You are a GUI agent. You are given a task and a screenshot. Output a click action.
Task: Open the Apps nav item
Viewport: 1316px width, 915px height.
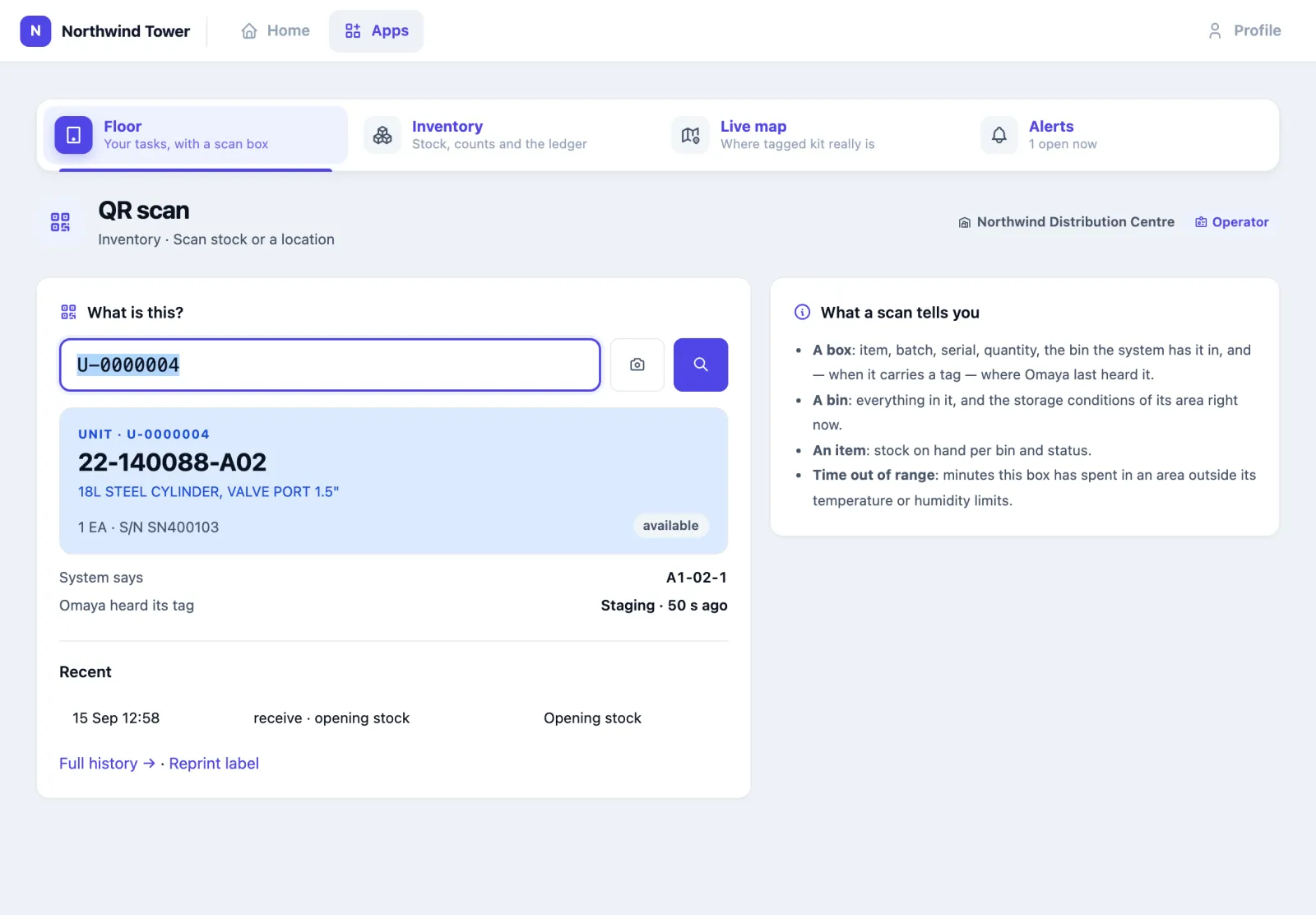click(x=377, y=30)
